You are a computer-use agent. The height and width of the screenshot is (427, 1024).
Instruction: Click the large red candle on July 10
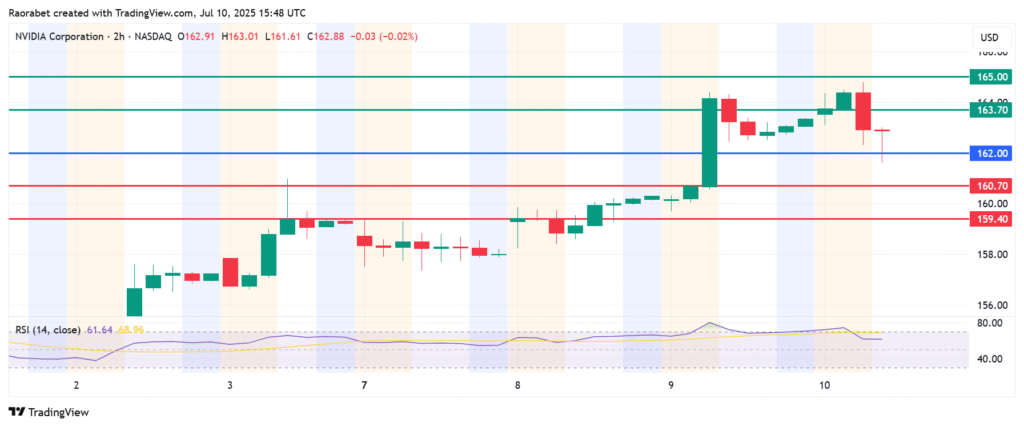point(863,111)
